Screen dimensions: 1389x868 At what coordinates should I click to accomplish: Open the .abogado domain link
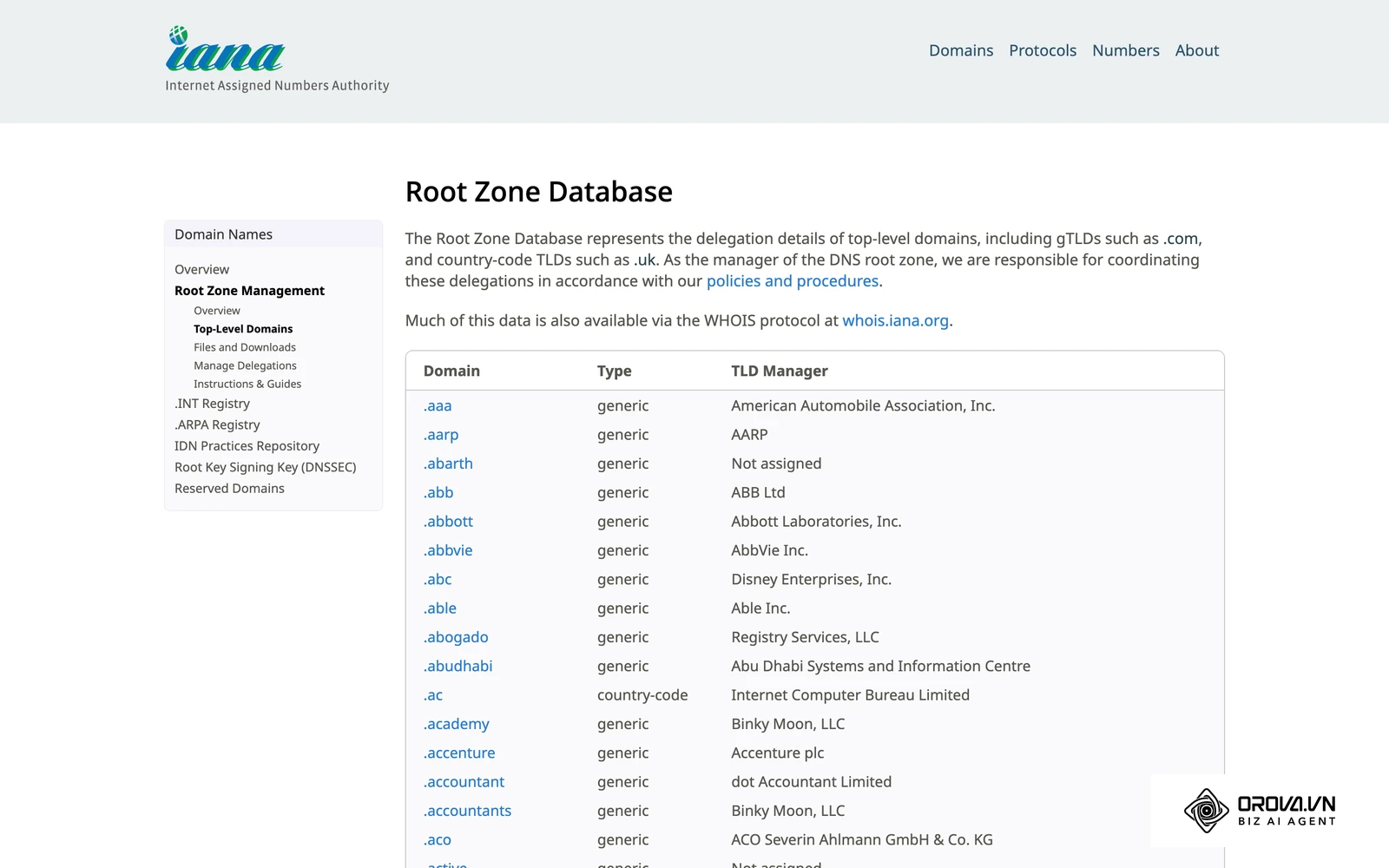click(x=456, y=637)
